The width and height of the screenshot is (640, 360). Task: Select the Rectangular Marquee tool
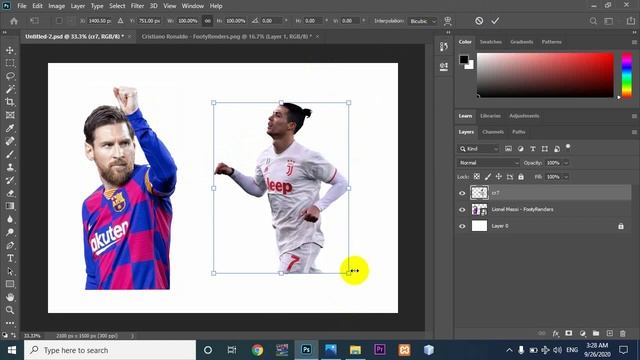click(x=10, y=63)
